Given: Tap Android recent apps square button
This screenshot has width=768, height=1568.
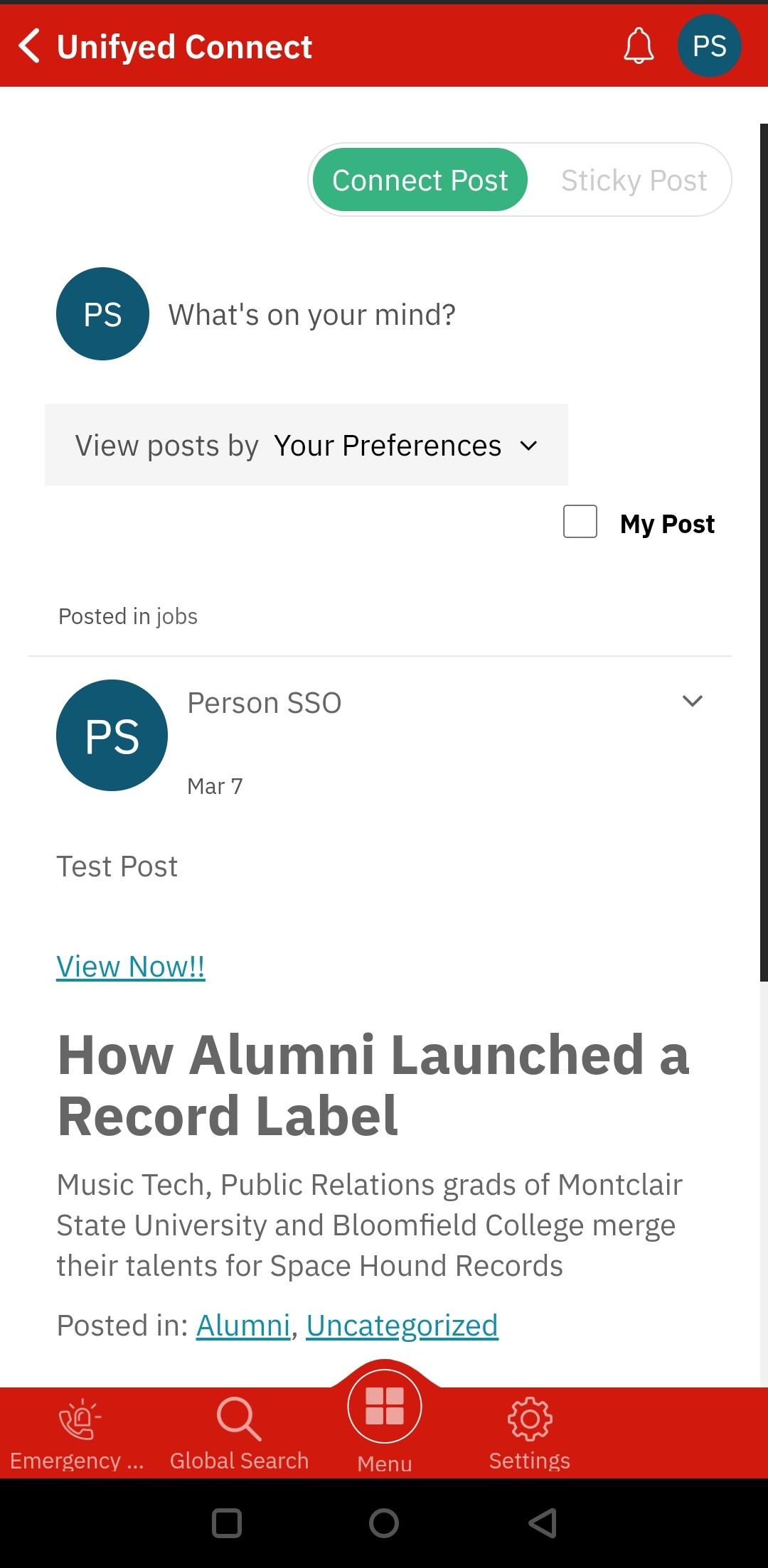Looking at the screenshot, I should click(227, 1523).
